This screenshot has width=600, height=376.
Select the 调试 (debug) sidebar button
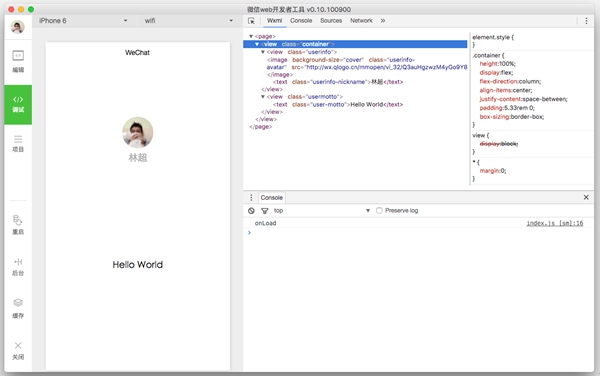(18, 104)
